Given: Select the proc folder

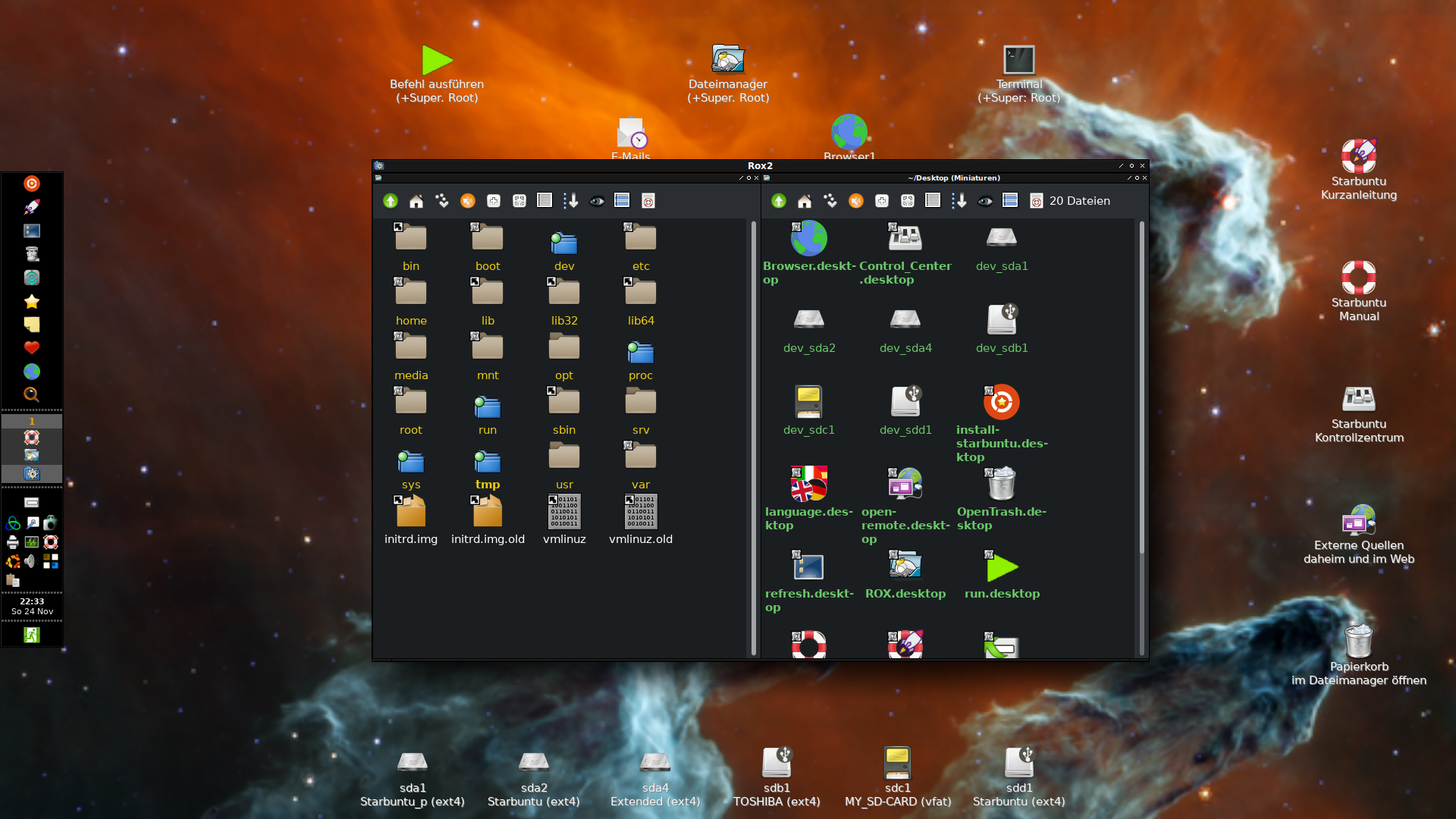Looking at the screenshot, I should 641,359.
